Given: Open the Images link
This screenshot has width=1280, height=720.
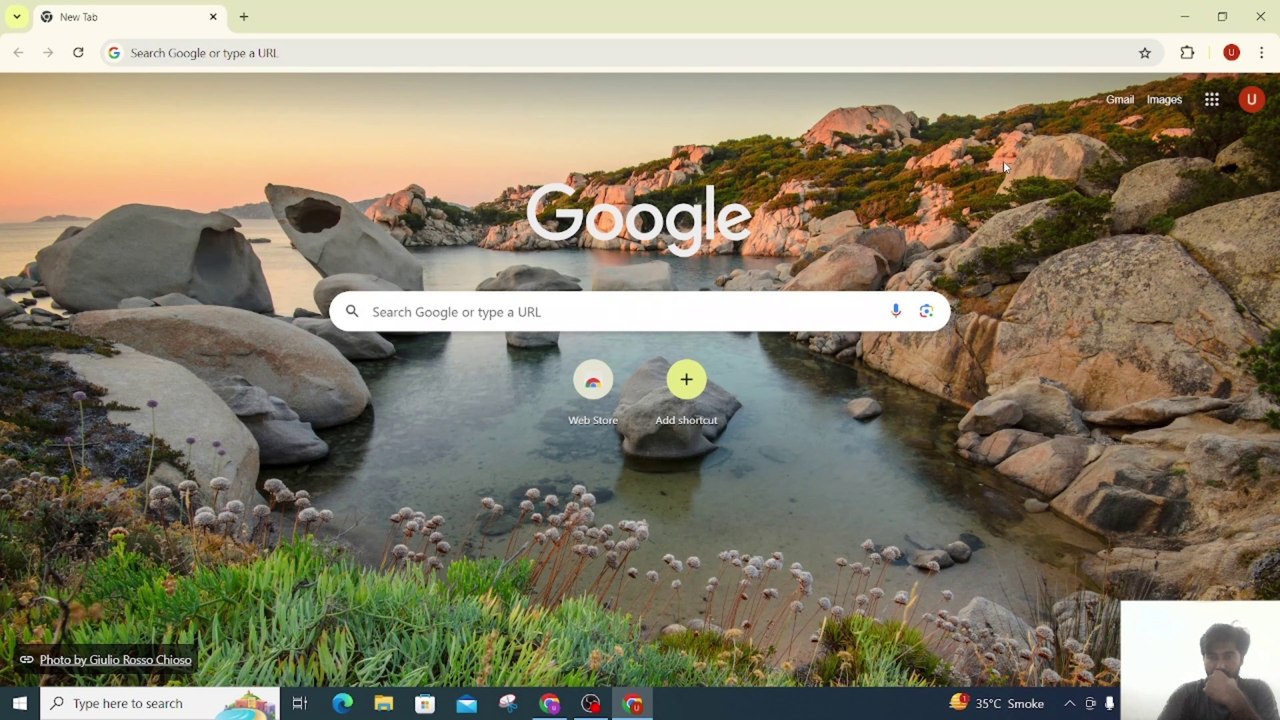Looking at the screenshot, I should 1163,100.
